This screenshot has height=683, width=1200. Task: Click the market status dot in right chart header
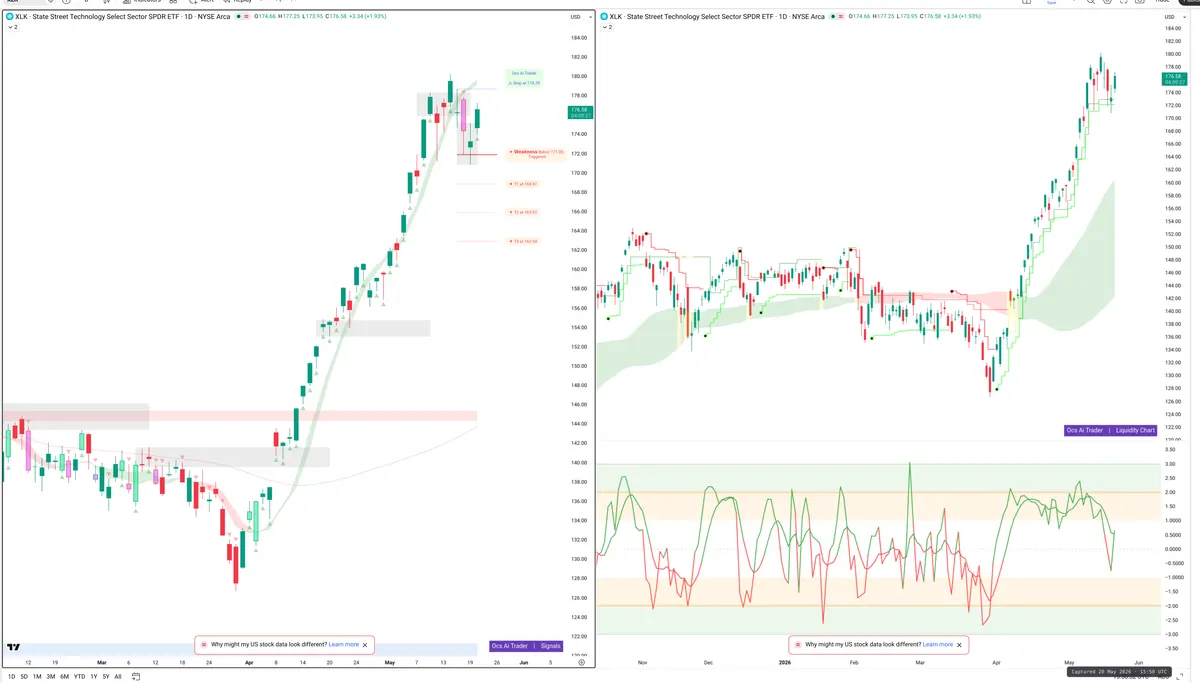(835, 17)
